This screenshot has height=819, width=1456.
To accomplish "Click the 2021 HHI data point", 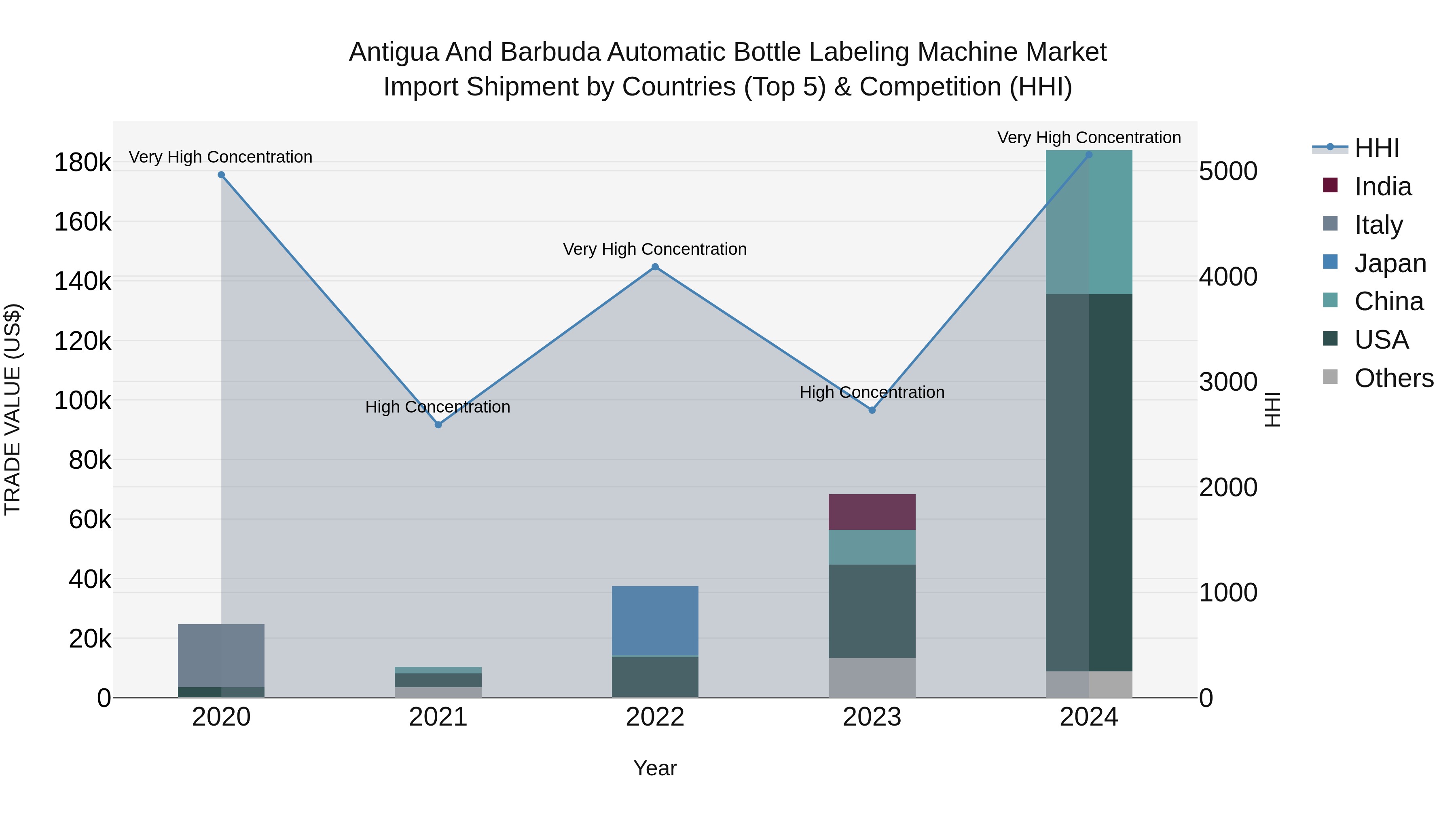I will 438,425.
